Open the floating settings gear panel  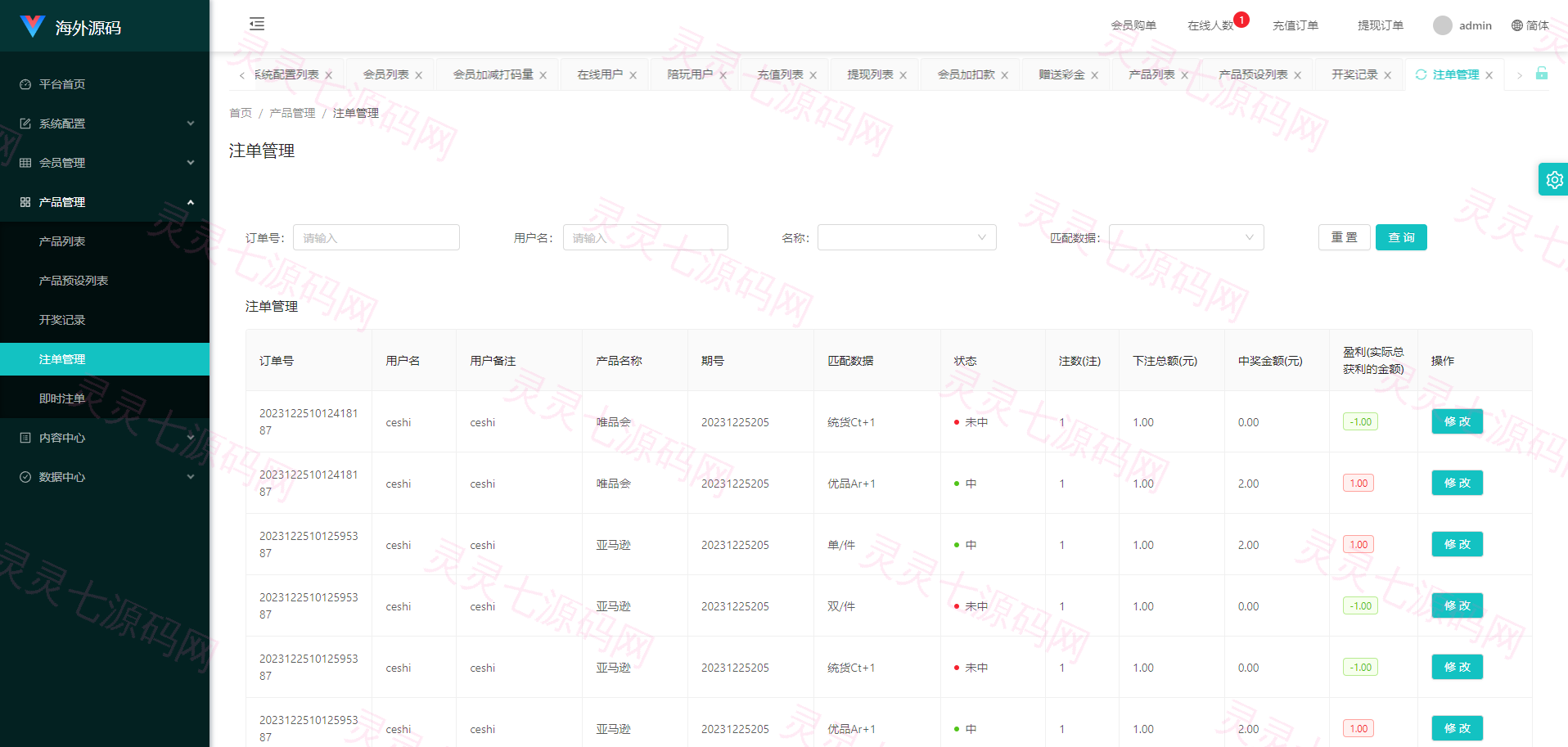tap(1554, 180)
